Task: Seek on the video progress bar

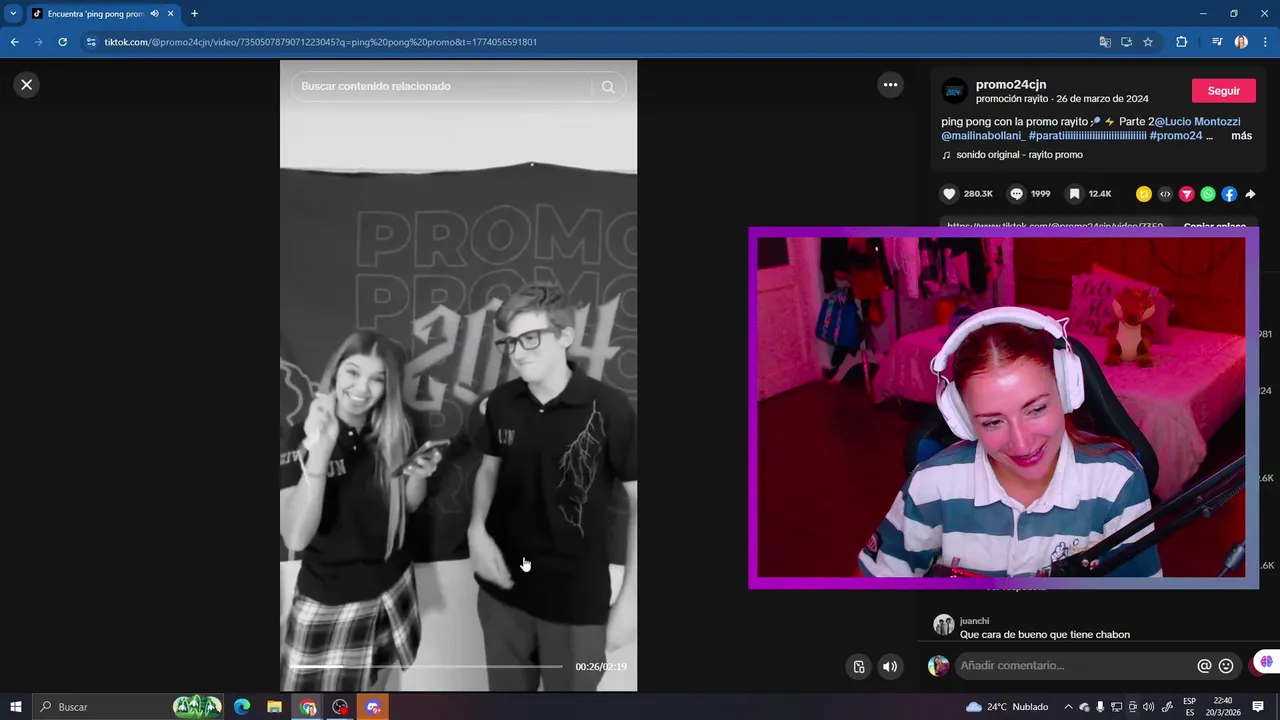Action: 426,666
